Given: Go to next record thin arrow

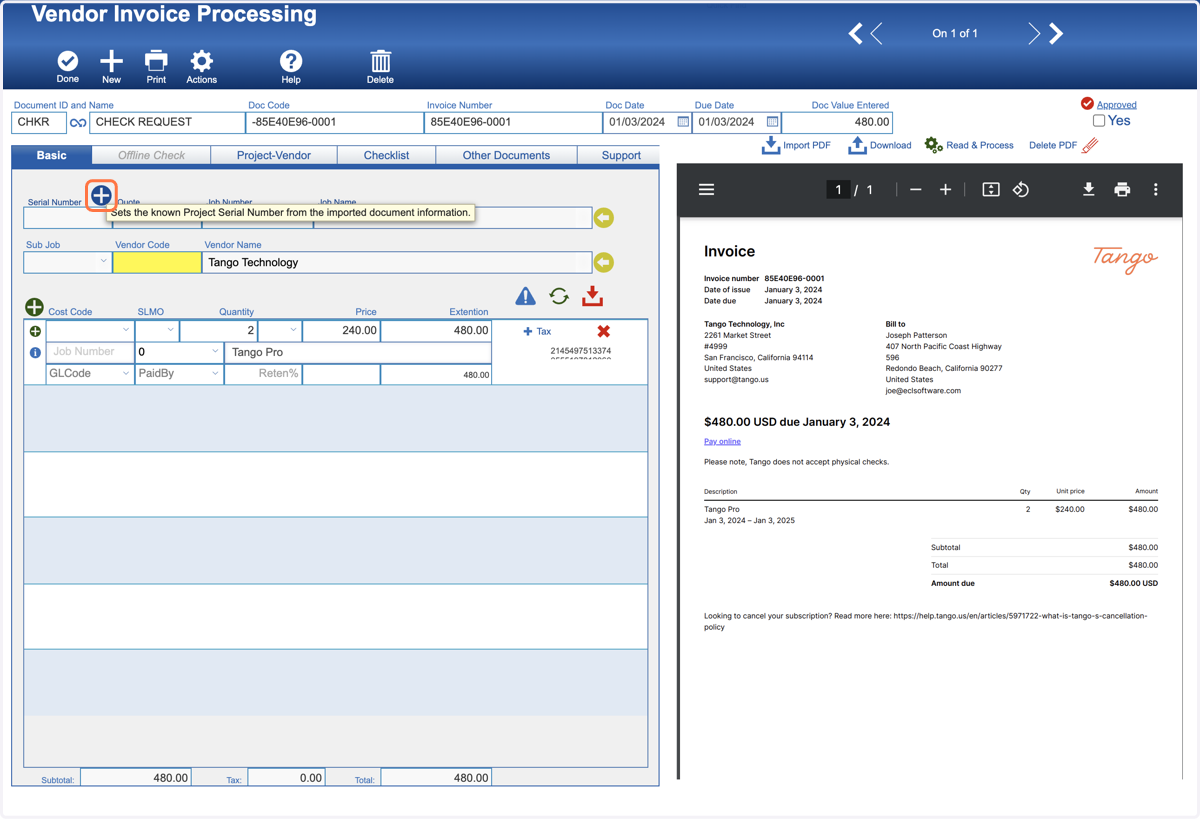Looking at the screenshot, I should [x=1034, y=34].
